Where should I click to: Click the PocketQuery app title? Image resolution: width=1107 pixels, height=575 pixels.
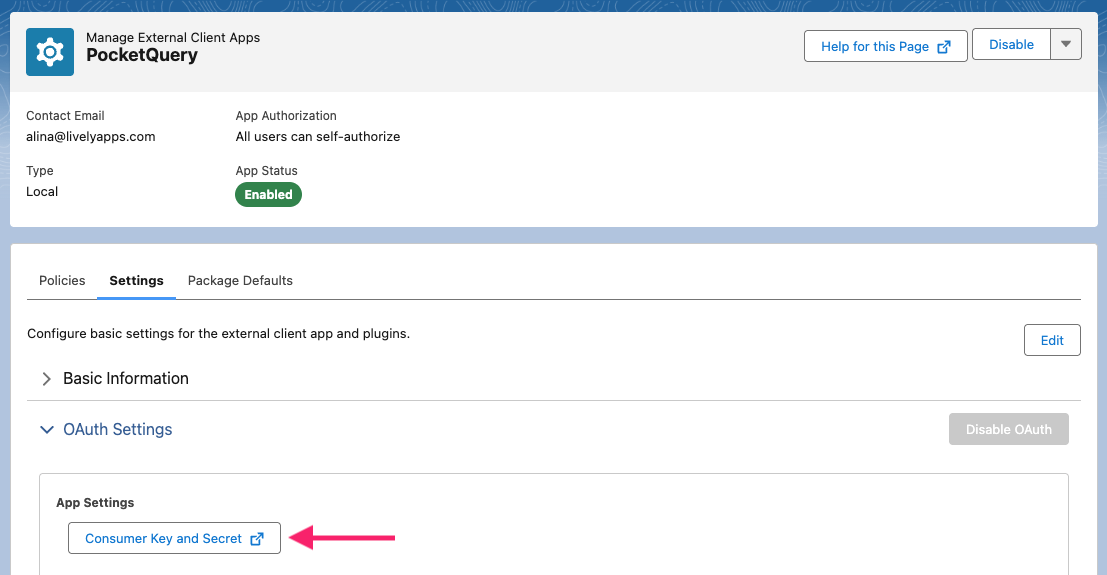click(142, 55)
